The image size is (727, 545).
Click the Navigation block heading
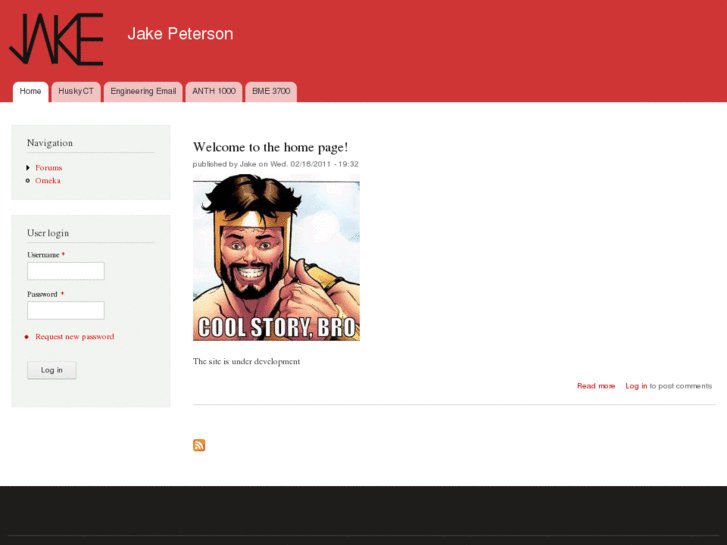click(x=50, y=143)
